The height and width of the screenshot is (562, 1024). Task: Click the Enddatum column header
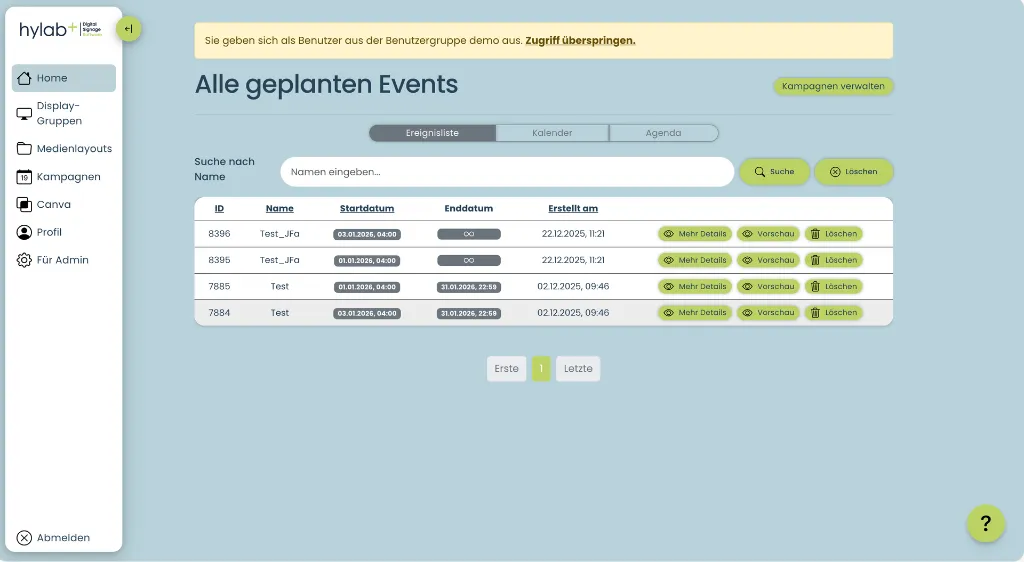[x=469, y=208]
